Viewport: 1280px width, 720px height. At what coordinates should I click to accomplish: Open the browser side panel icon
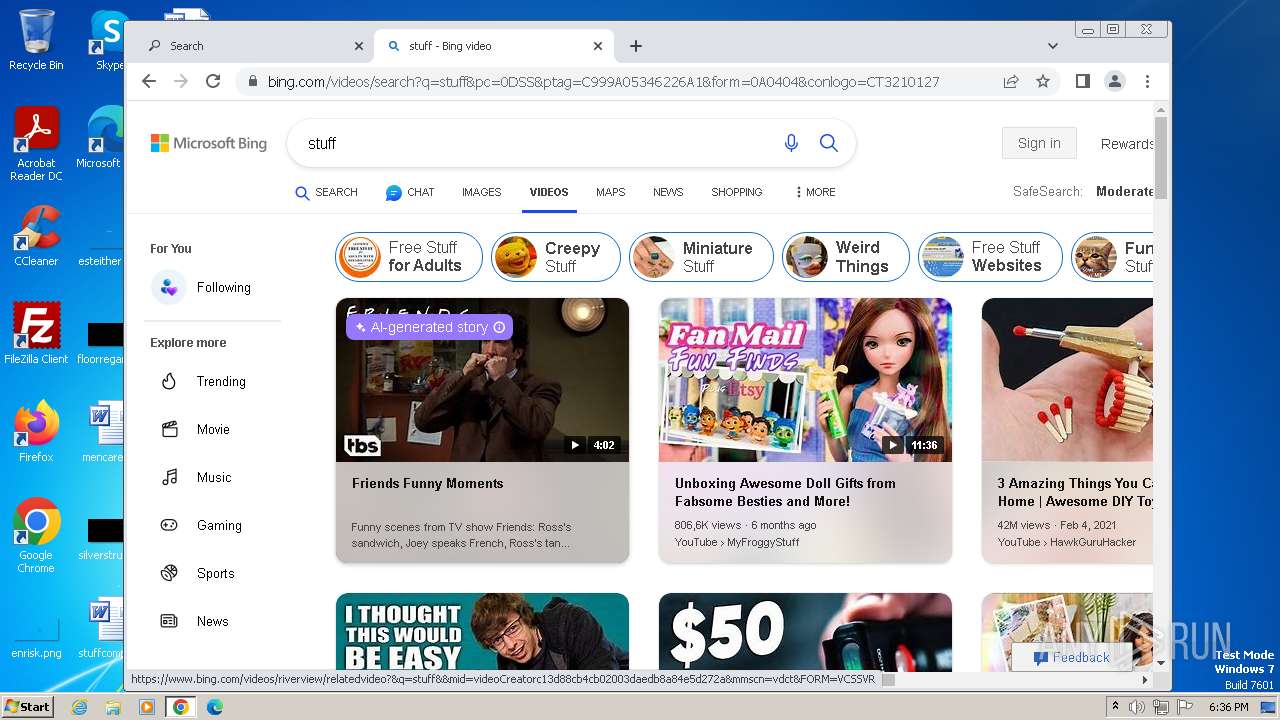pyautogui.click(x=1083, y=82)
